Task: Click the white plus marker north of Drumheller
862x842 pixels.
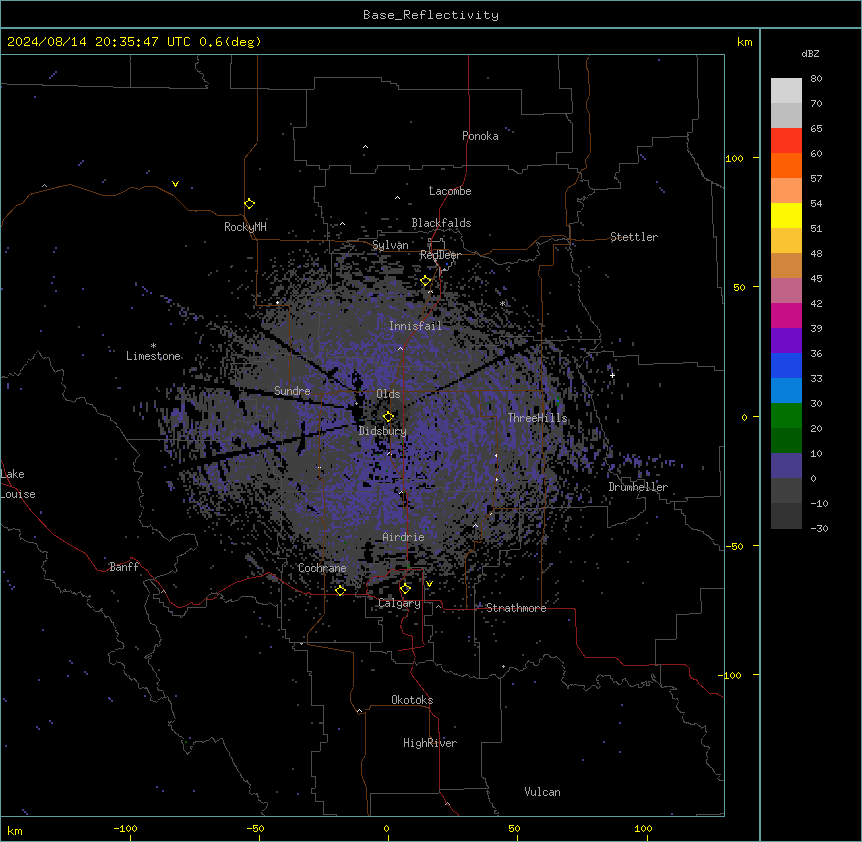Action: pyautogui.click(x=612, y=375)
